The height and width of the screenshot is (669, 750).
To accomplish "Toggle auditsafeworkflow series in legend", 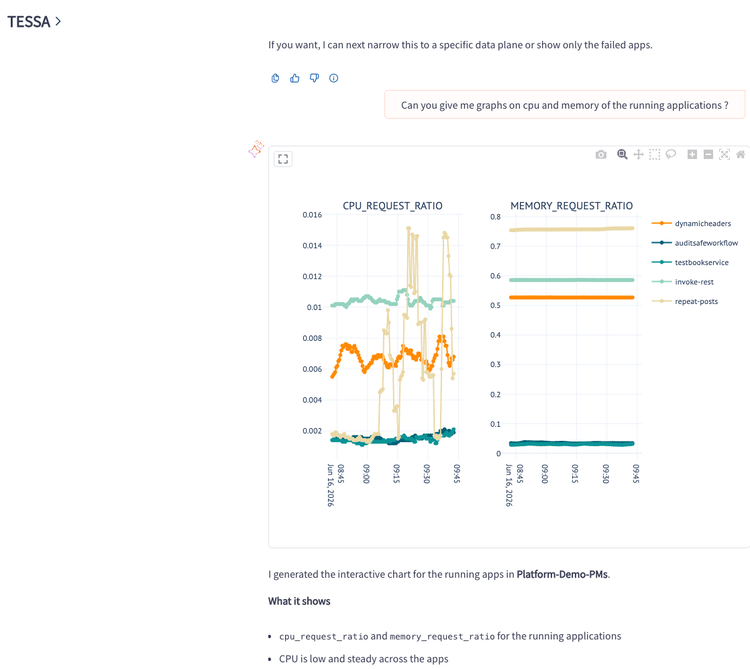I will (x=695, y=243).
